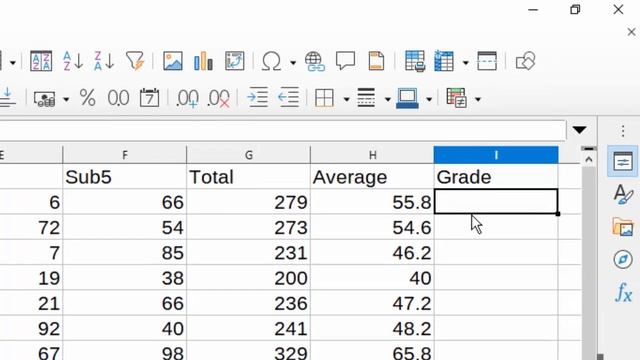Select the Total header cell
Image resolution: width=640 pixels, height=360 pixels.
point(249,177)
